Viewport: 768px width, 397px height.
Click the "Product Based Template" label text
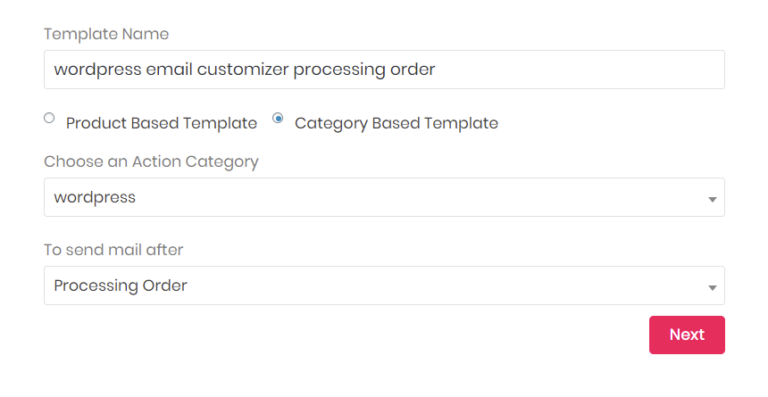[x=162, y=123]
